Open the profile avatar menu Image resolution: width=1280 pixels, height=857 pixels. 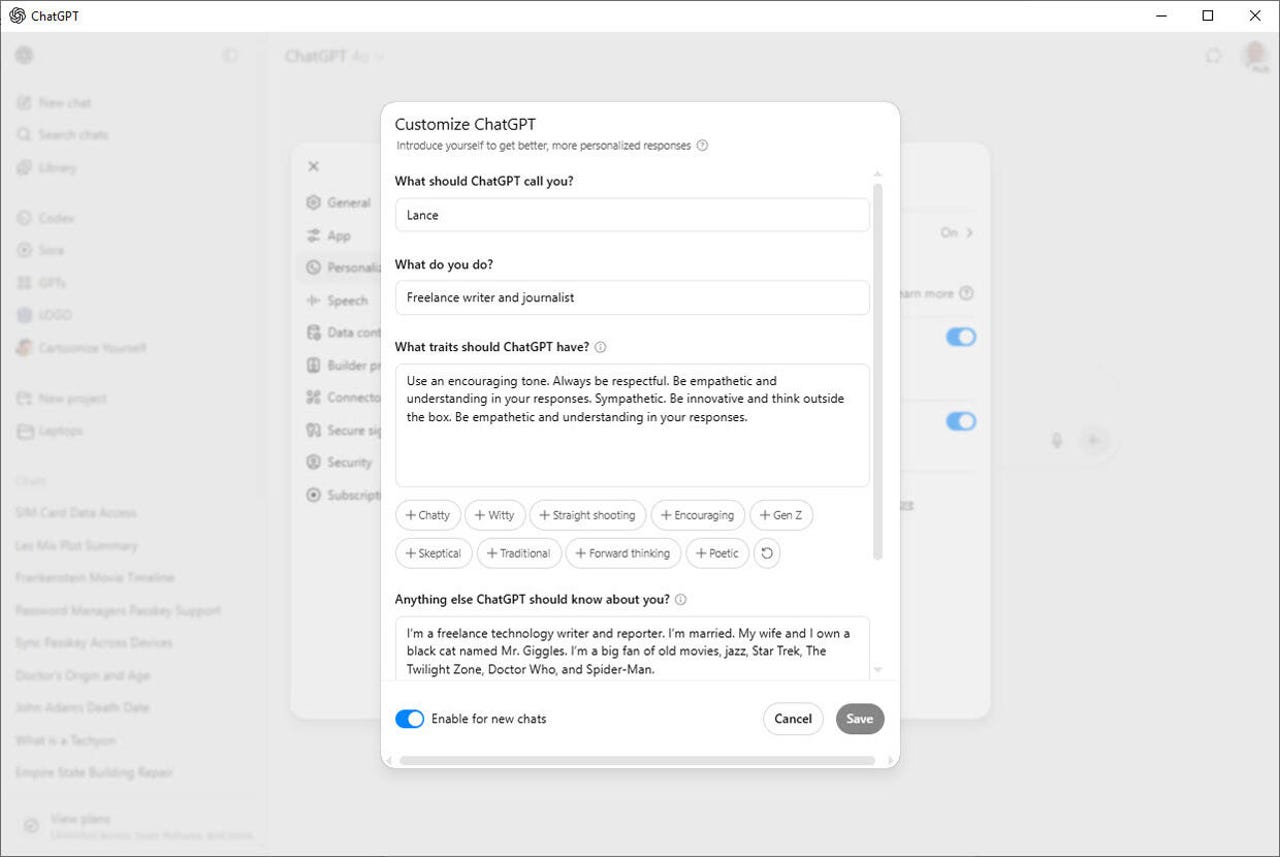coord(1255,56)
